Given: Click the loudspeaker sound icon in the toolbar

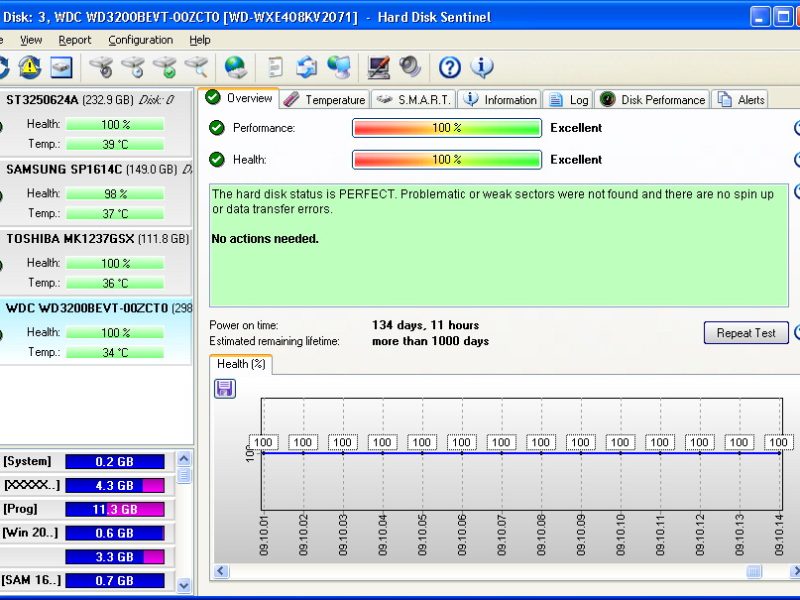Looking at the screenshot, I should 410,67.
